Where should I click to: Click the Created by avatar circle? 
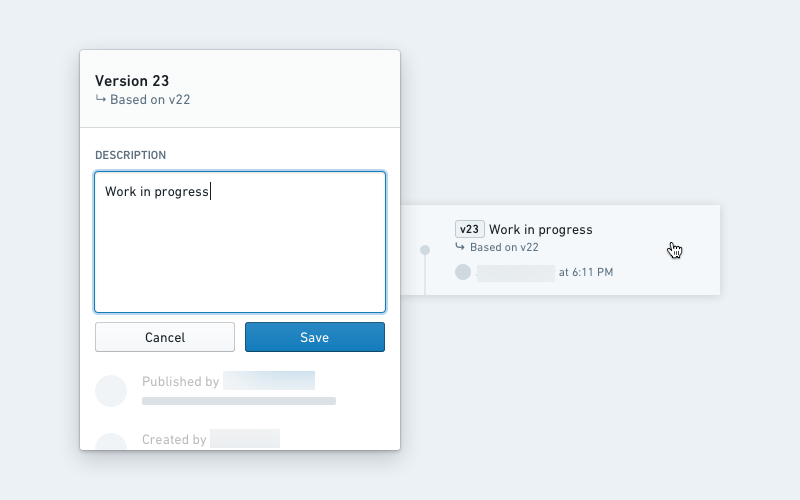pyautogui.click(x=111, y=442)
